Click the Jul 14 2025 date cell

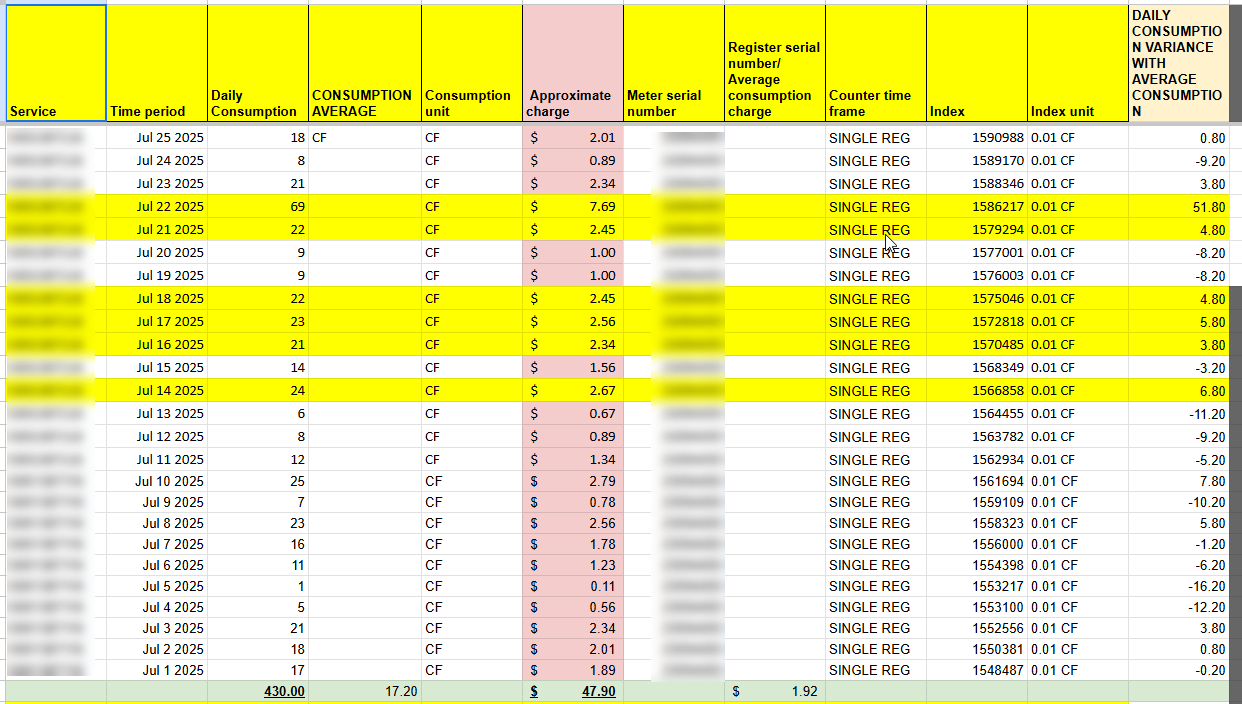tap(157, 391)
